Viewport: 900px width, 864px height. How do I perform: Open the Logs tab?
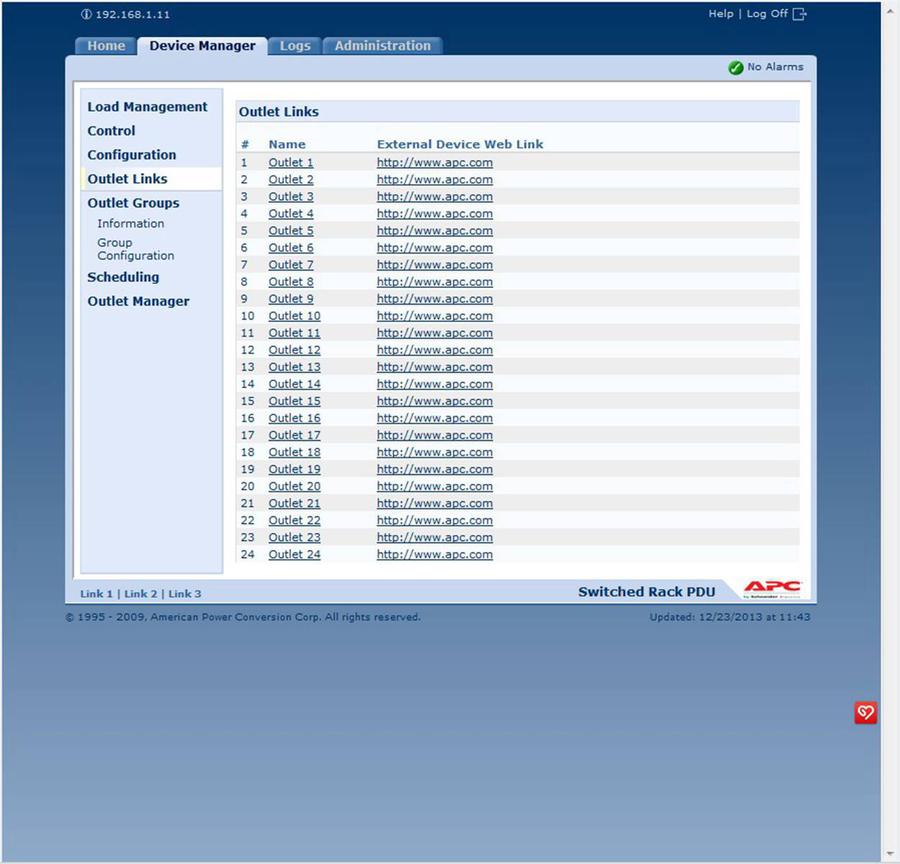coord(295,46)
